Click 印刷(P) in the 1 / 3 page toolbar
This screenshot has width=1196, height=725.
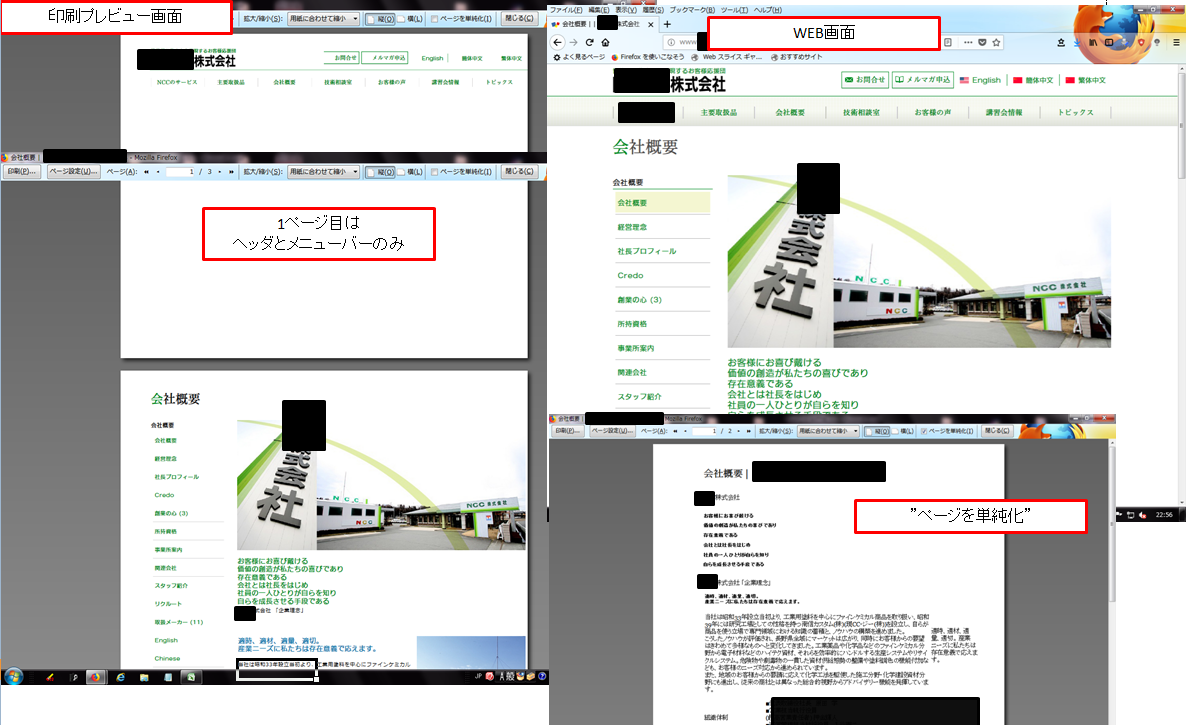point(22,172)
